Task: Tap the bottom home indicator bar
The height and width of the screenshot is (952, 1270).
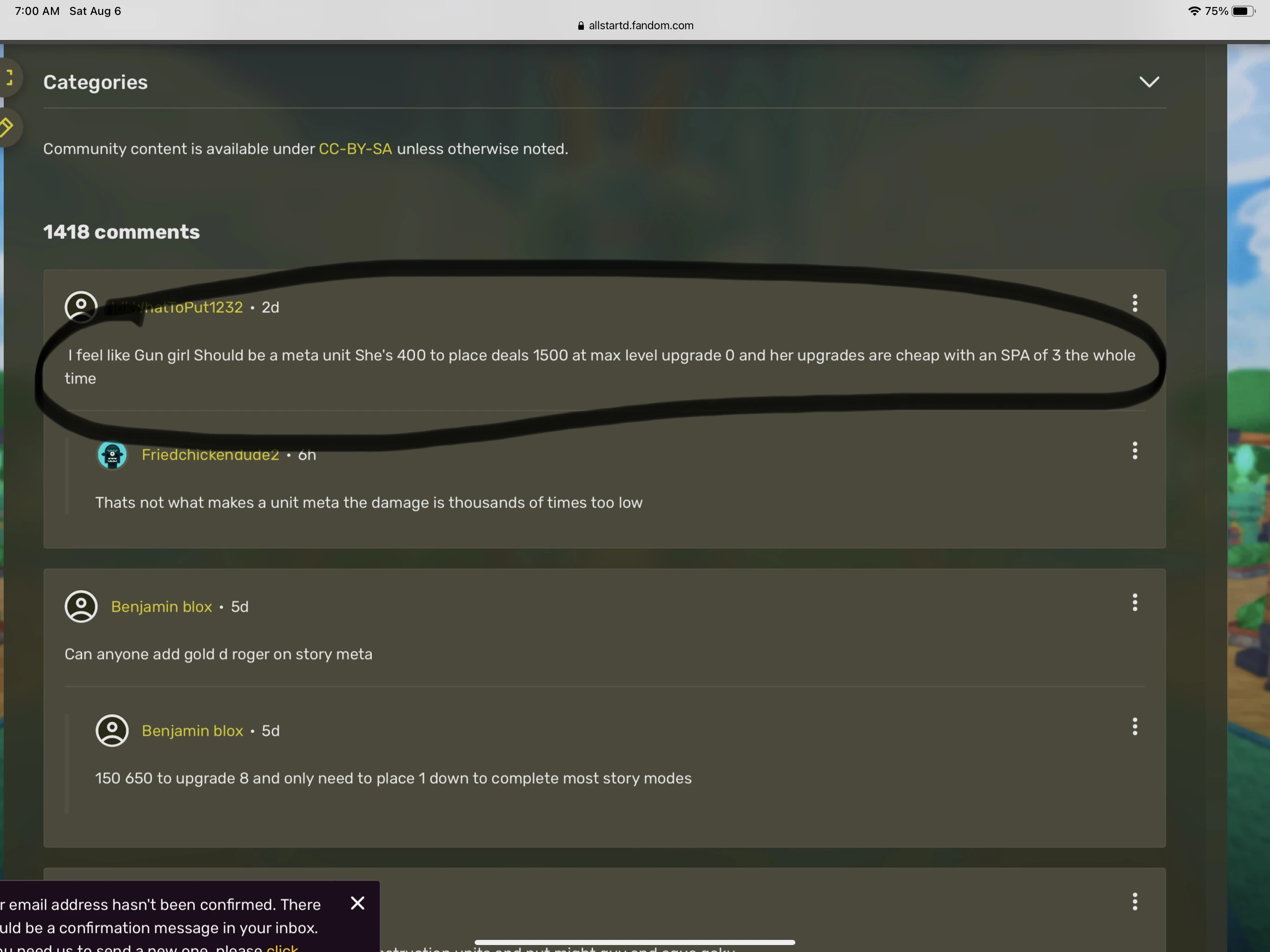Action: 635,942
